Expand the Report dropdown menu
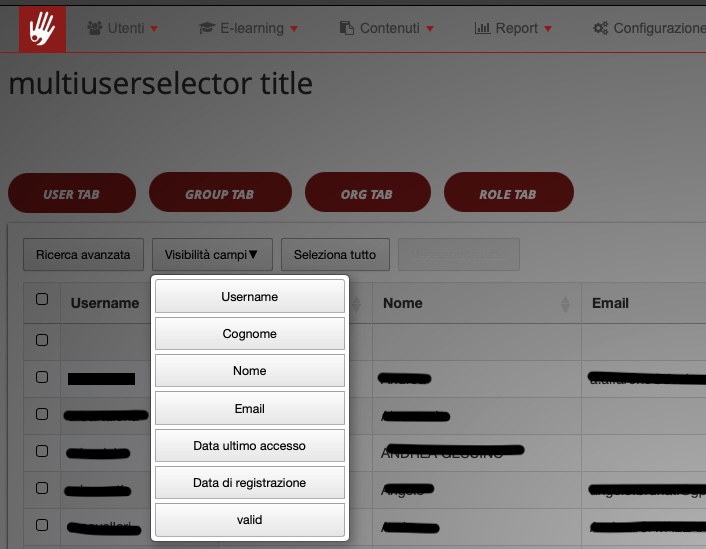This screenshot has width=706, height=549. tap(513, 28)
